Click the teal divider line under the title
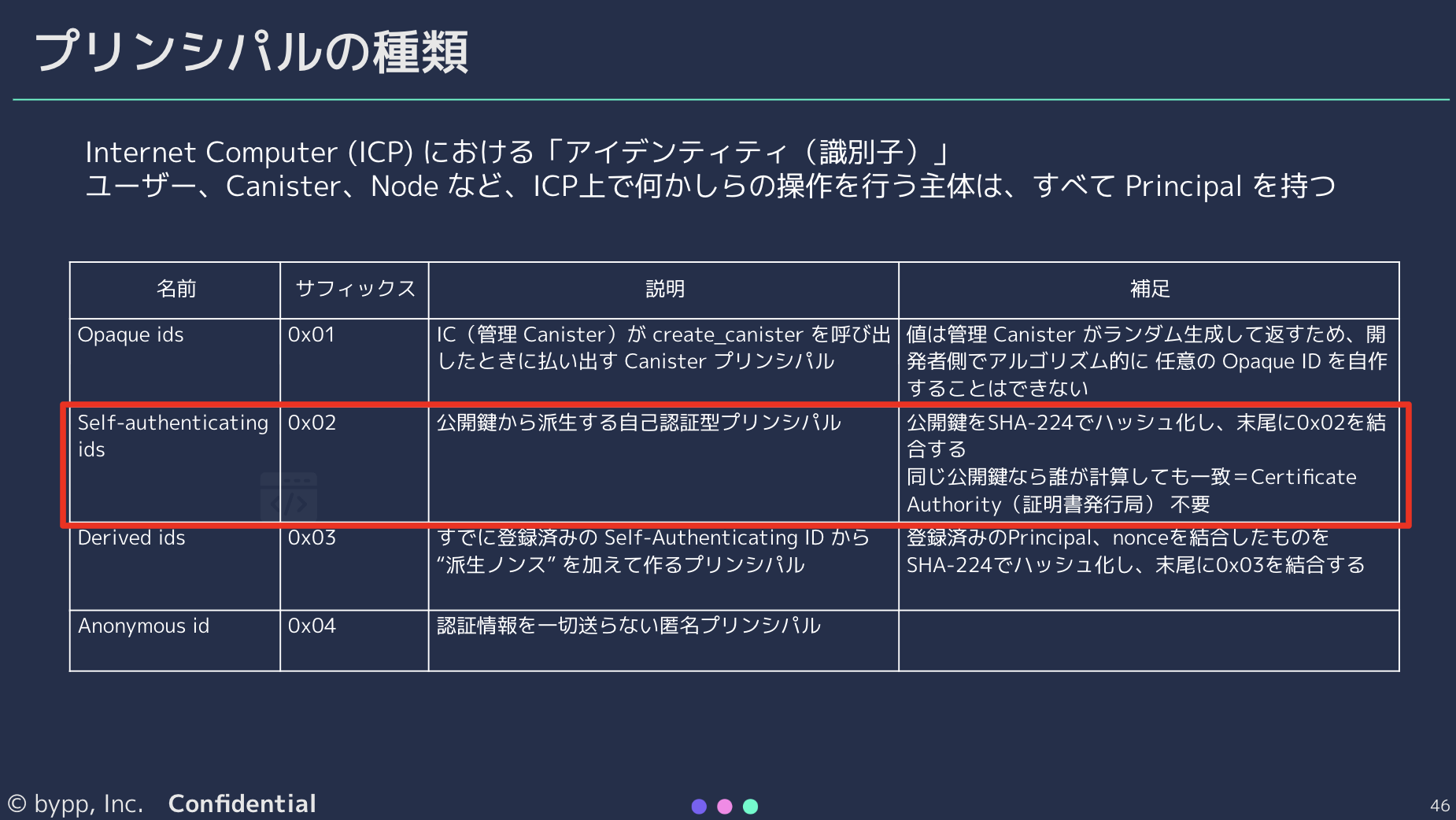The height and width of the screenshot is (820, 1456). click(728, 98)
